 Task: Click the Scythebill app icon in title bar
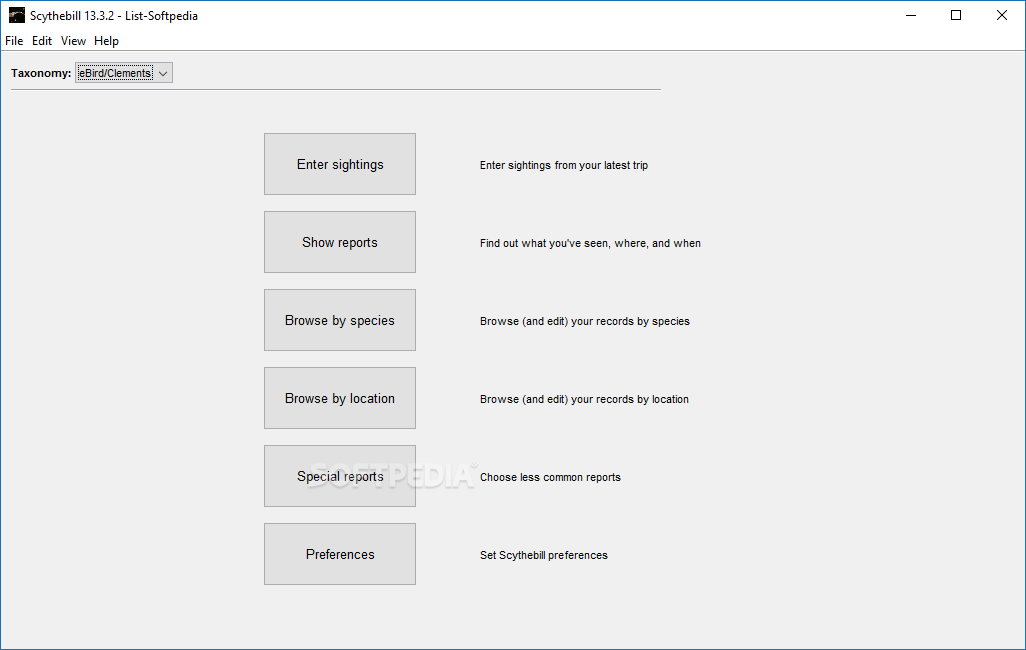click(x=16, y=15)
